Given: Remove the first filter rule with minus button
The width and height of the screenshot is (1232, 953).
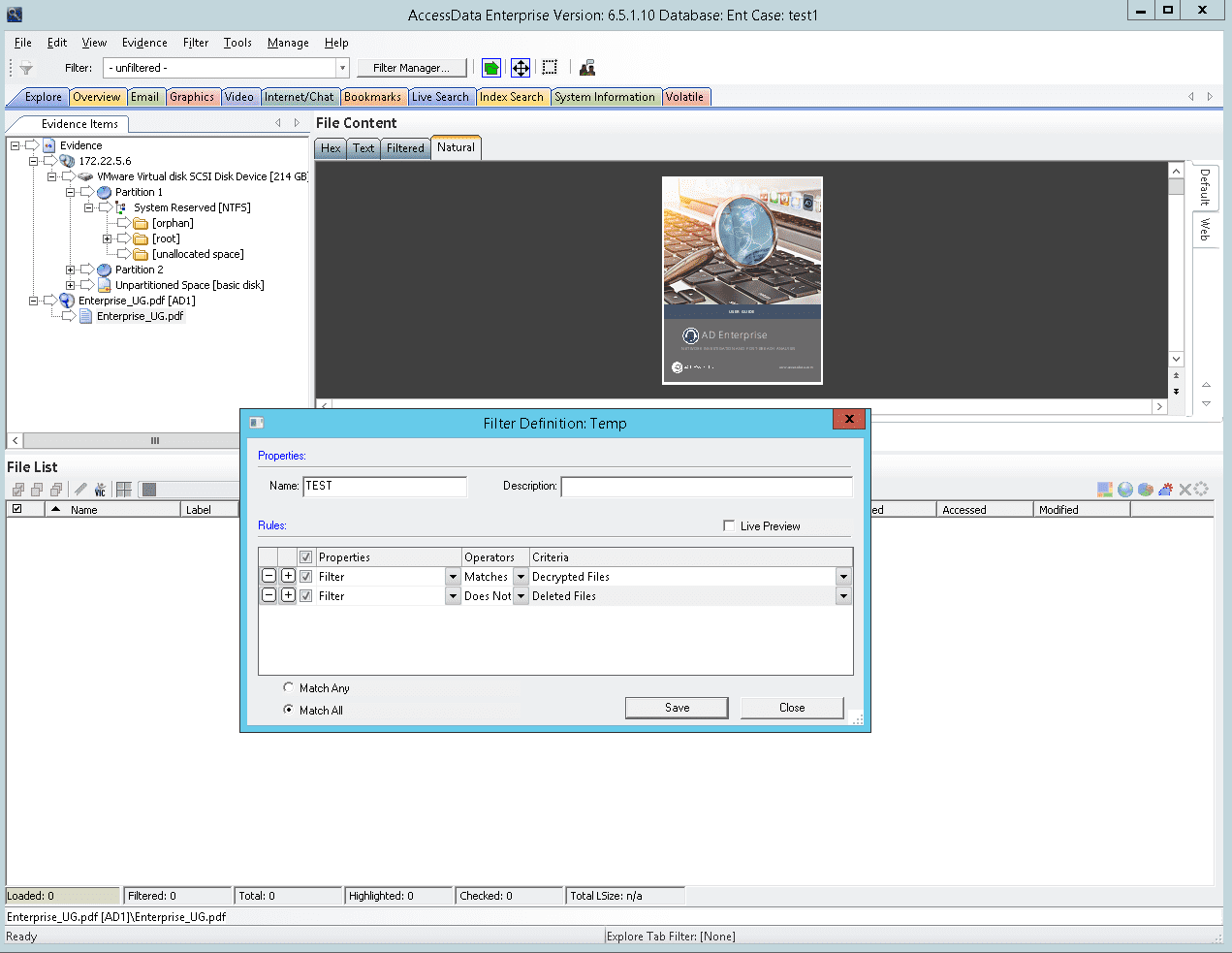Looking at the screenshot, I should coord(269,576).
